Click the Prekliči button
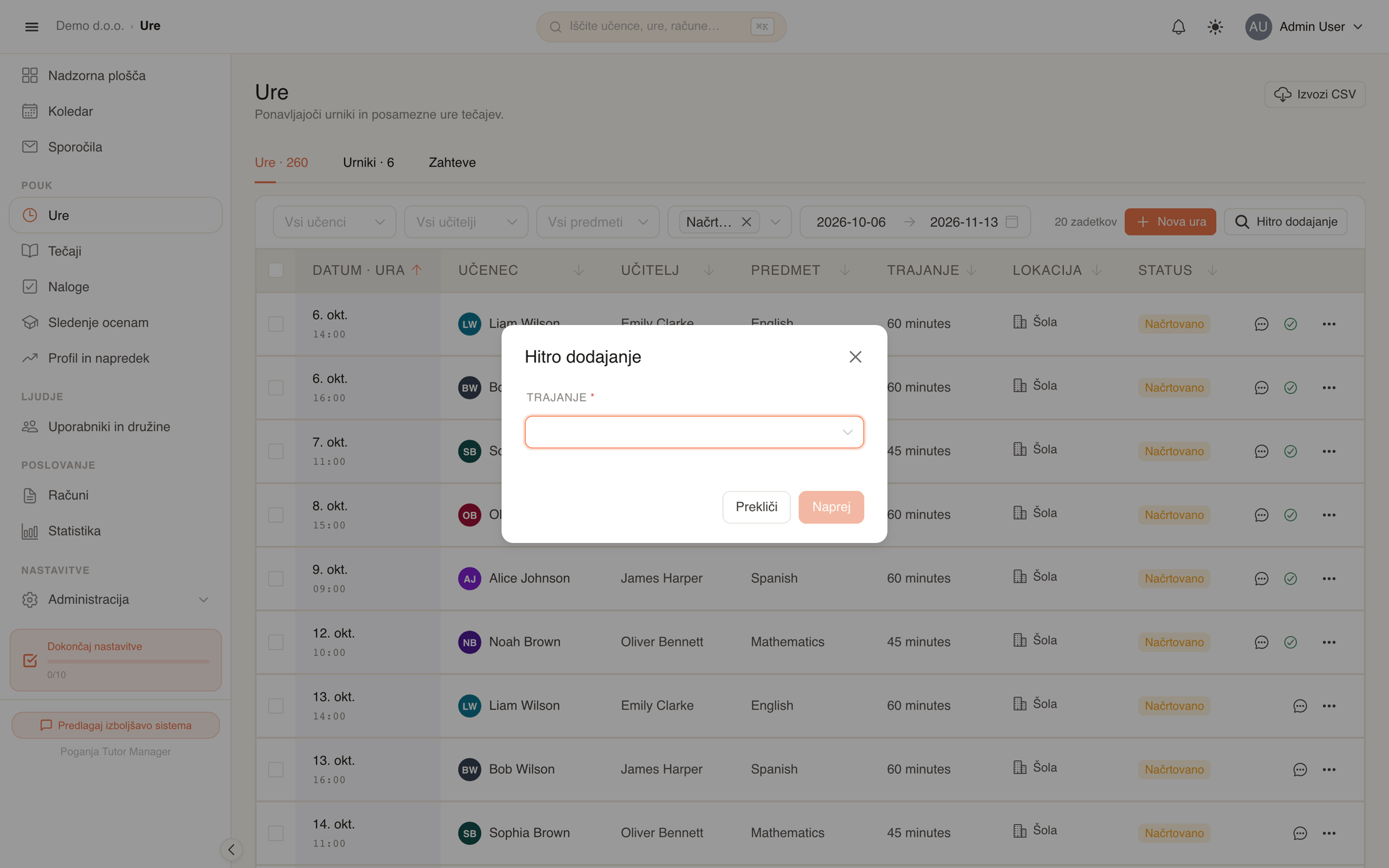The image size is (1389, 868). pyautogui.click(x=756, y=507)
